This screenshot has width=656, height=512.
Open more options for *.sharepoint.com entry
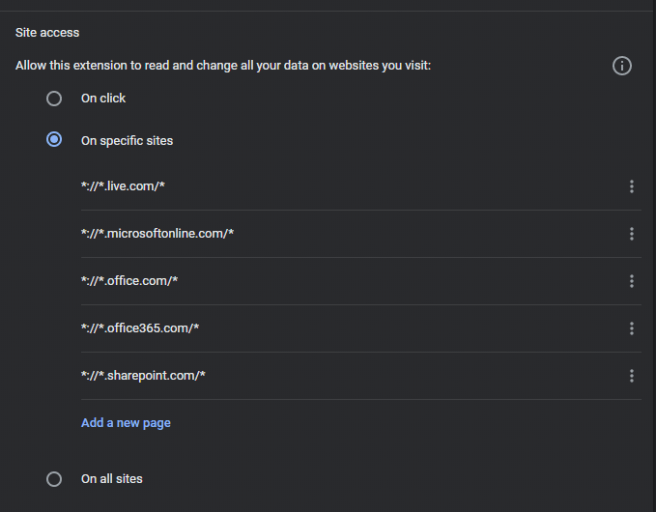pyautogui.click(x=631, y=376)
